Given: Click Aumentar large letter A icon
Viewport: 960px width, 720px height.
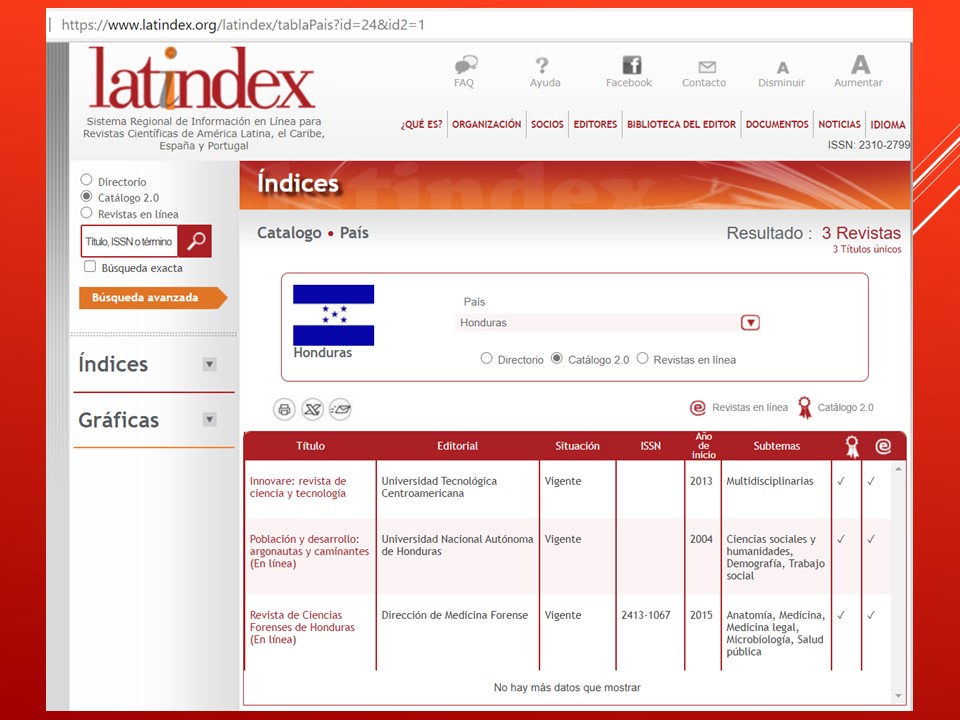Looking at the screenshot, I should point(860,64).
